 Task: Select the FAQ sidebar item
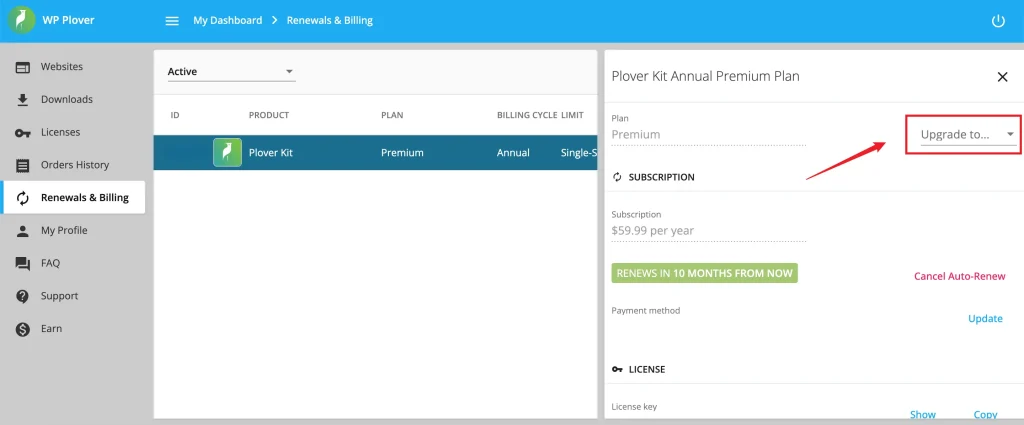50,264
